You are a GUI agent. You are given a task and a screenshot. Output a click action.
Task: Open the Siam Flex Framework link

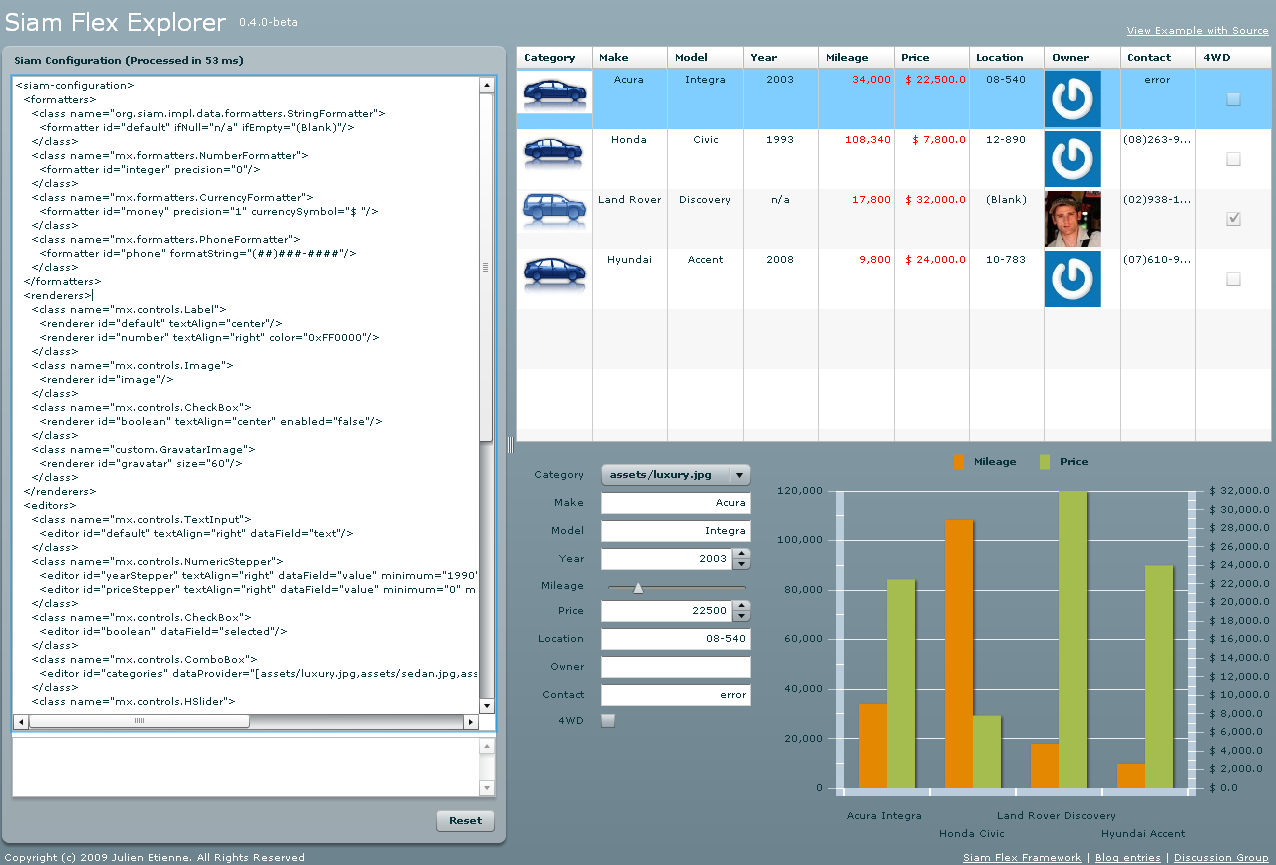[1022, 858]
